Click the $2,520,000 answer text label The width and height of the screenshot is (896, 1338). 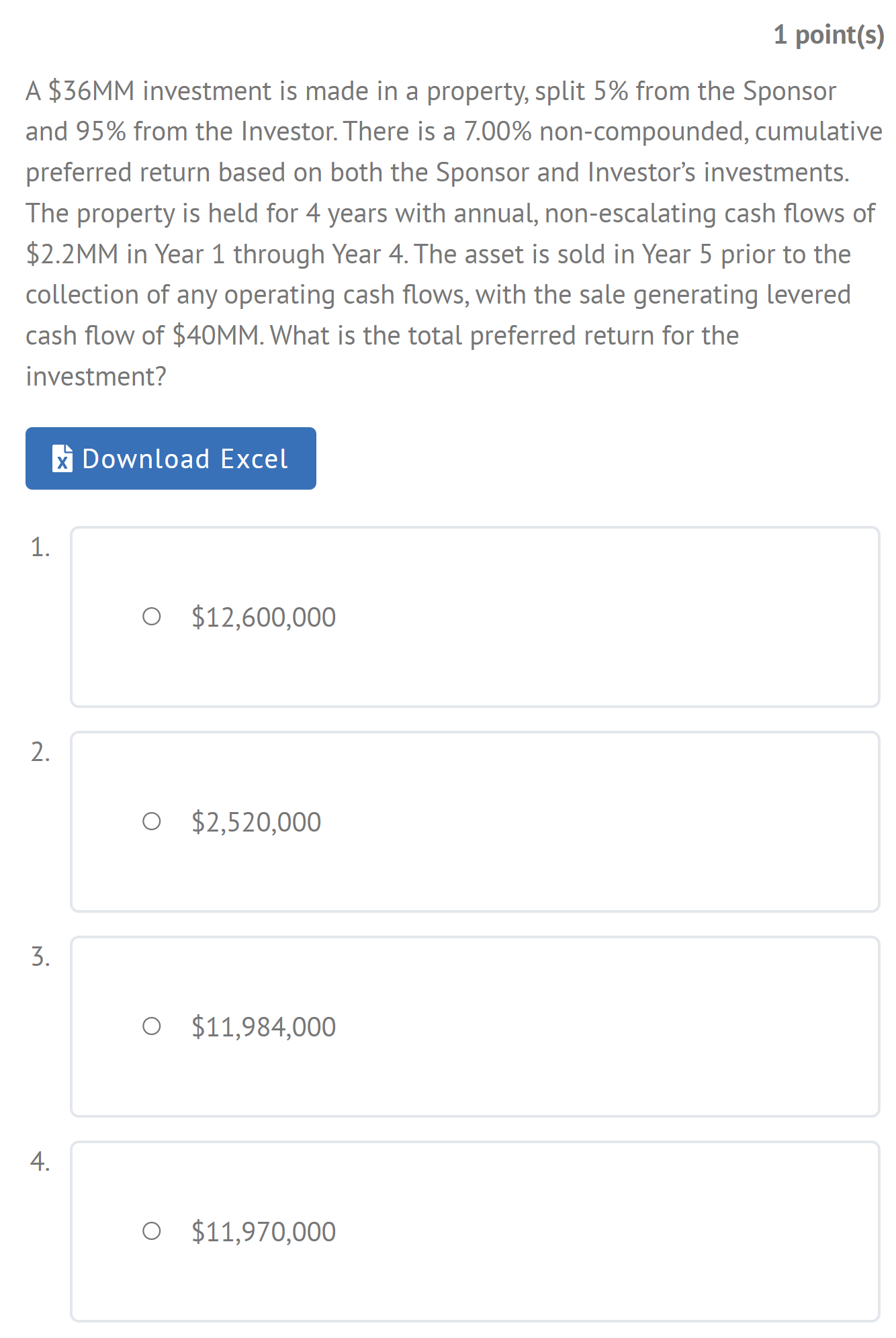pyautogui.click(x=256, y=822)
